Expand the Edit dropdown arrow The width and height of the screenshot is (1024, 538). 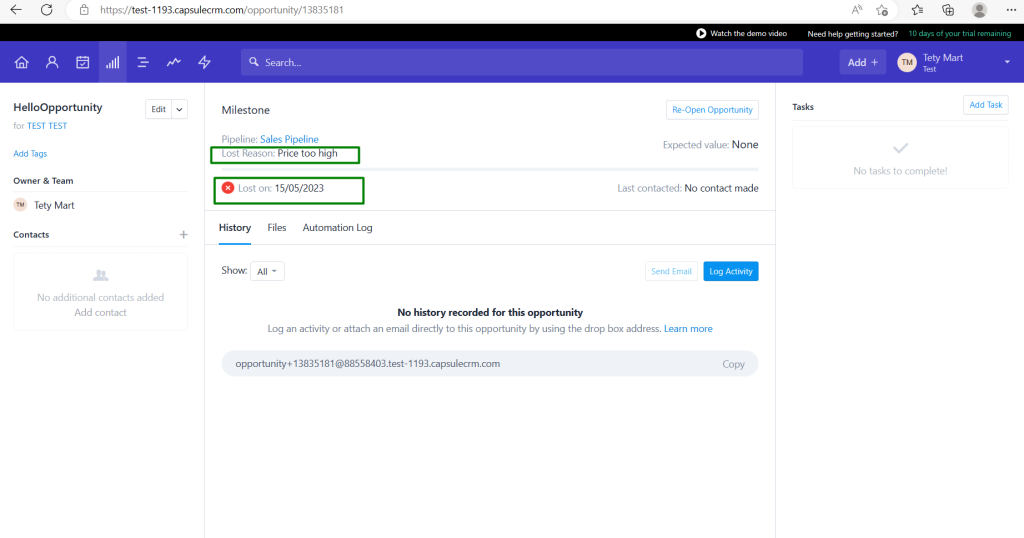click(180, 109)
